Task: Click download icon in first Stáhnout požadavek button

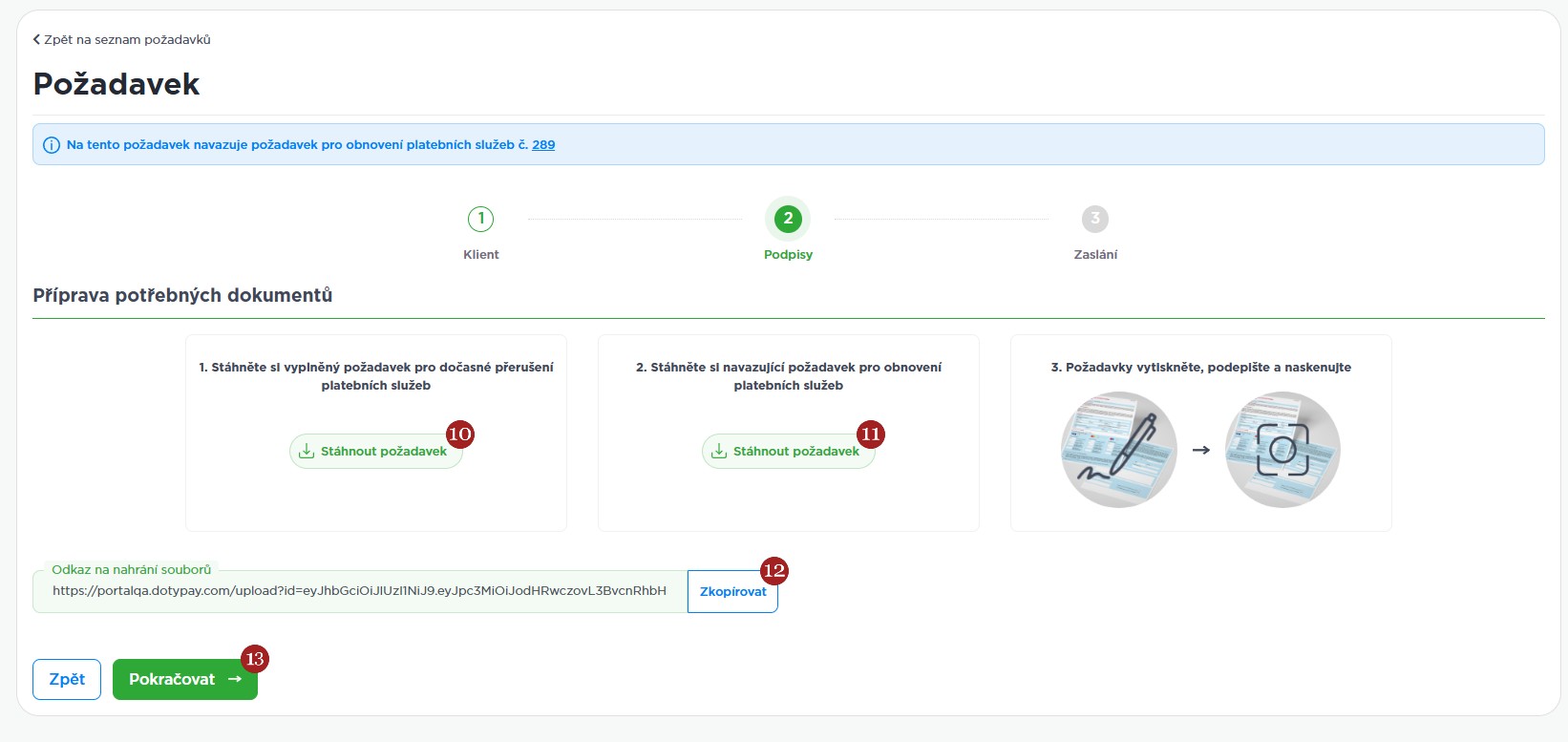Action: [x=307, y=452]
